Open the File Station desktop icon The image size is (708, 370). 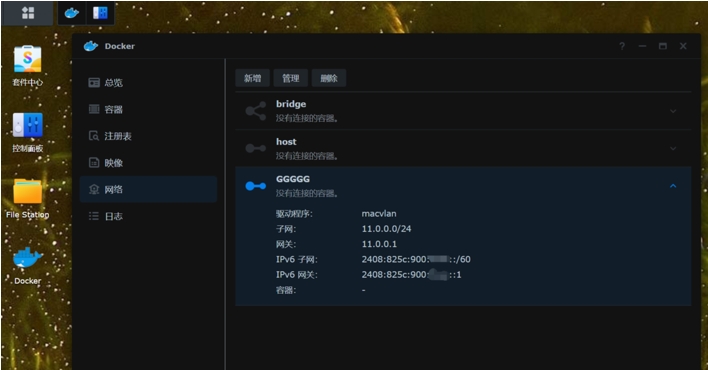(x=28, y=198)
